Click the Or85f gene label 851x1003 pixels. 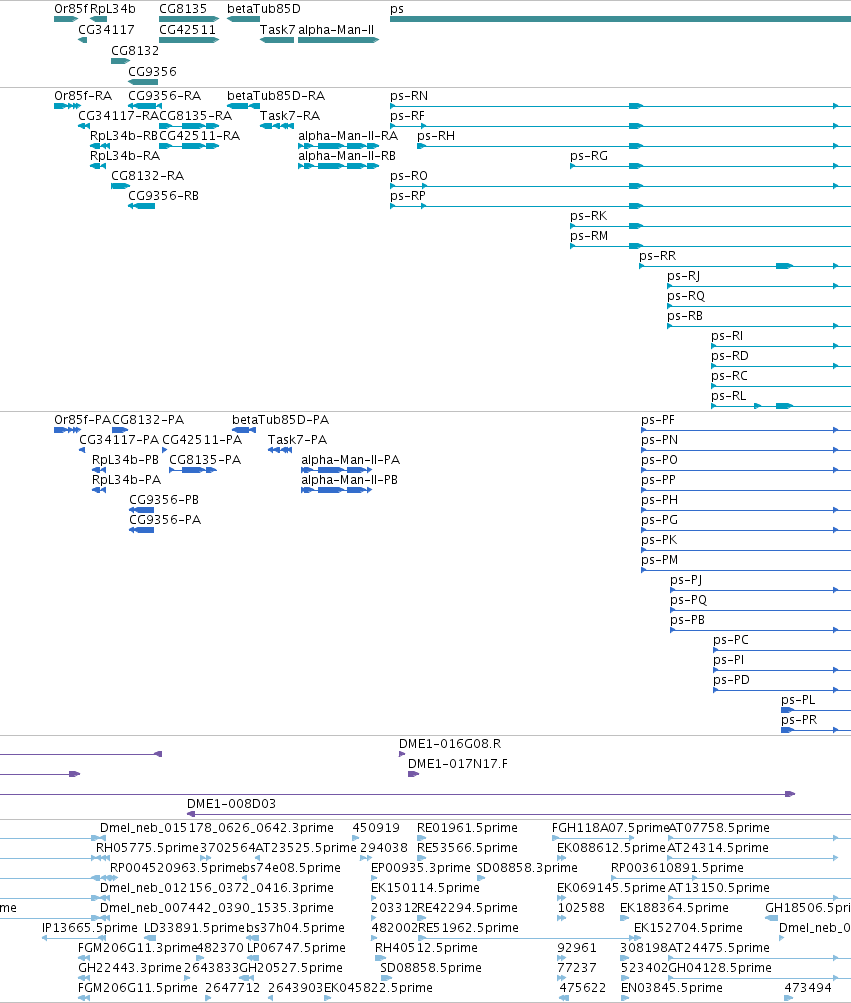[x=71, y=9]
